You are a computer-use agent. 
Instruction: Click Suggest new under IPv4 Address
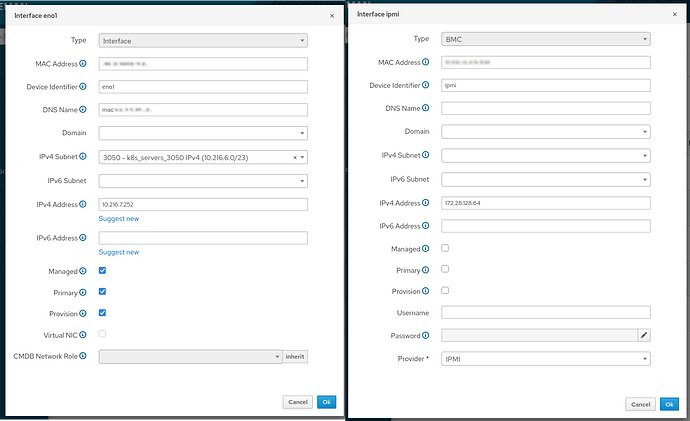click(x=119, y=219)
